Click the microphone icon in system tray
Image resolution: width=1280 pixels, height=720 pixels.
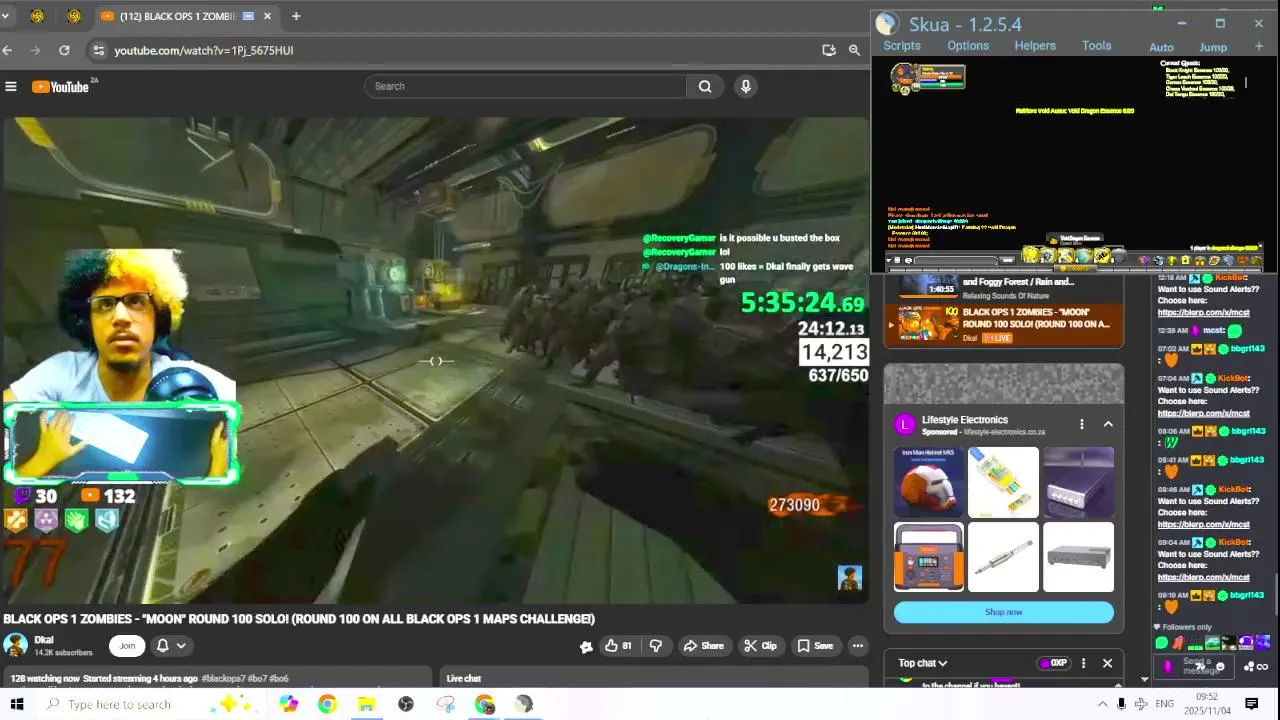[x=1121, y=704]
